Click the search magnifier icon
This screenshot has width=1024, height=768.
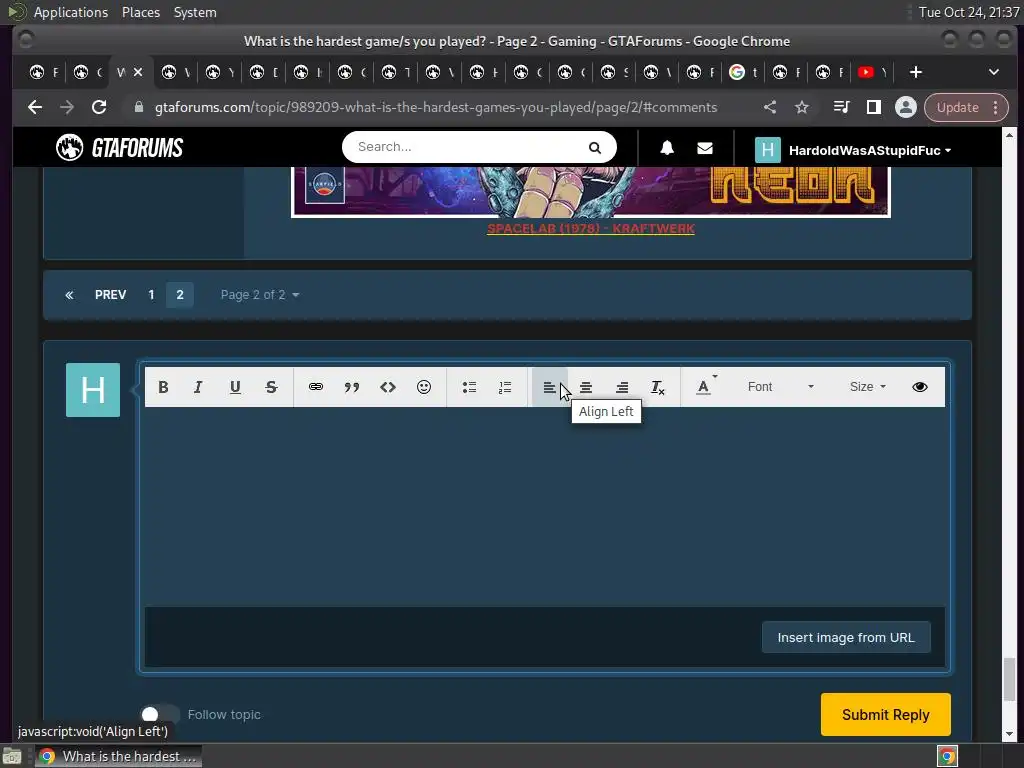point(594,148)
